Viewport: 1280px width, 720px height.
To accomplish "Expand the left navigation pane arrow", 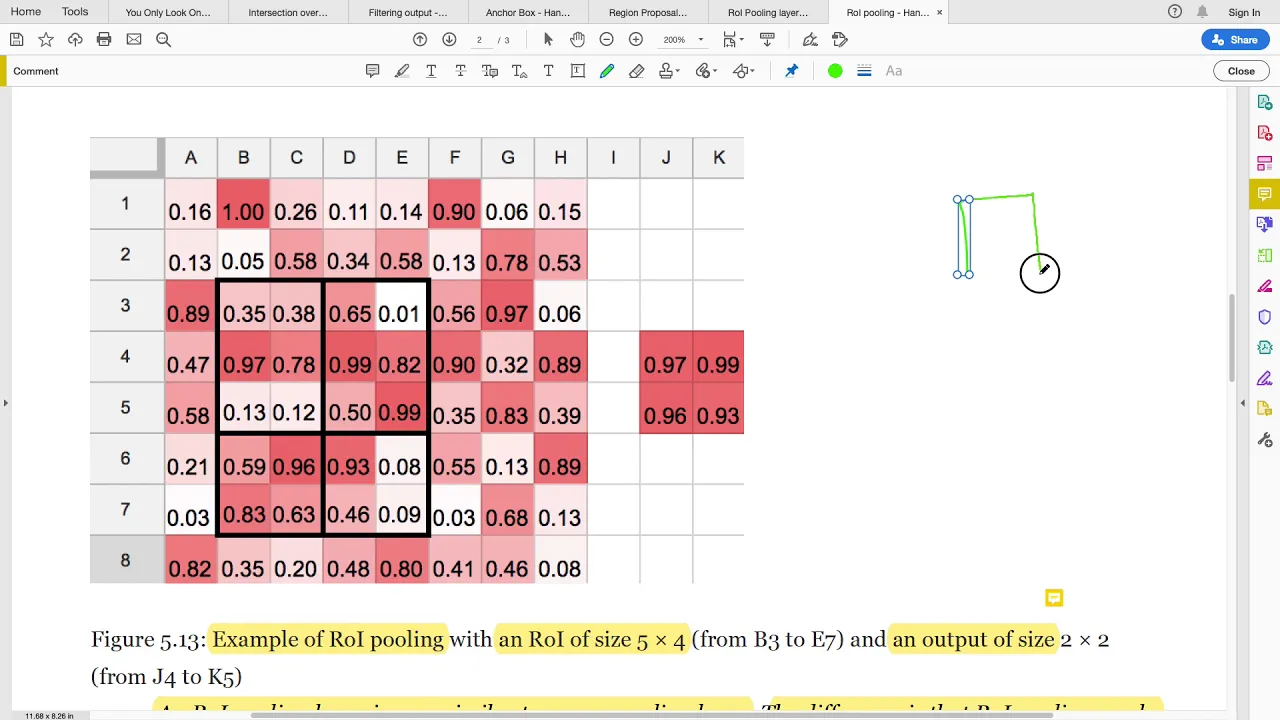I will pos(5,403).
